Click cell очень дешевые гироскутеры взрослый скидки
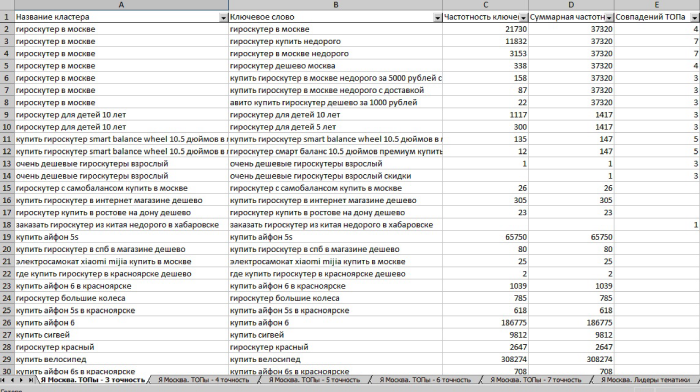The width and height of the screenshot is (700, 392). tap(335, 176)
